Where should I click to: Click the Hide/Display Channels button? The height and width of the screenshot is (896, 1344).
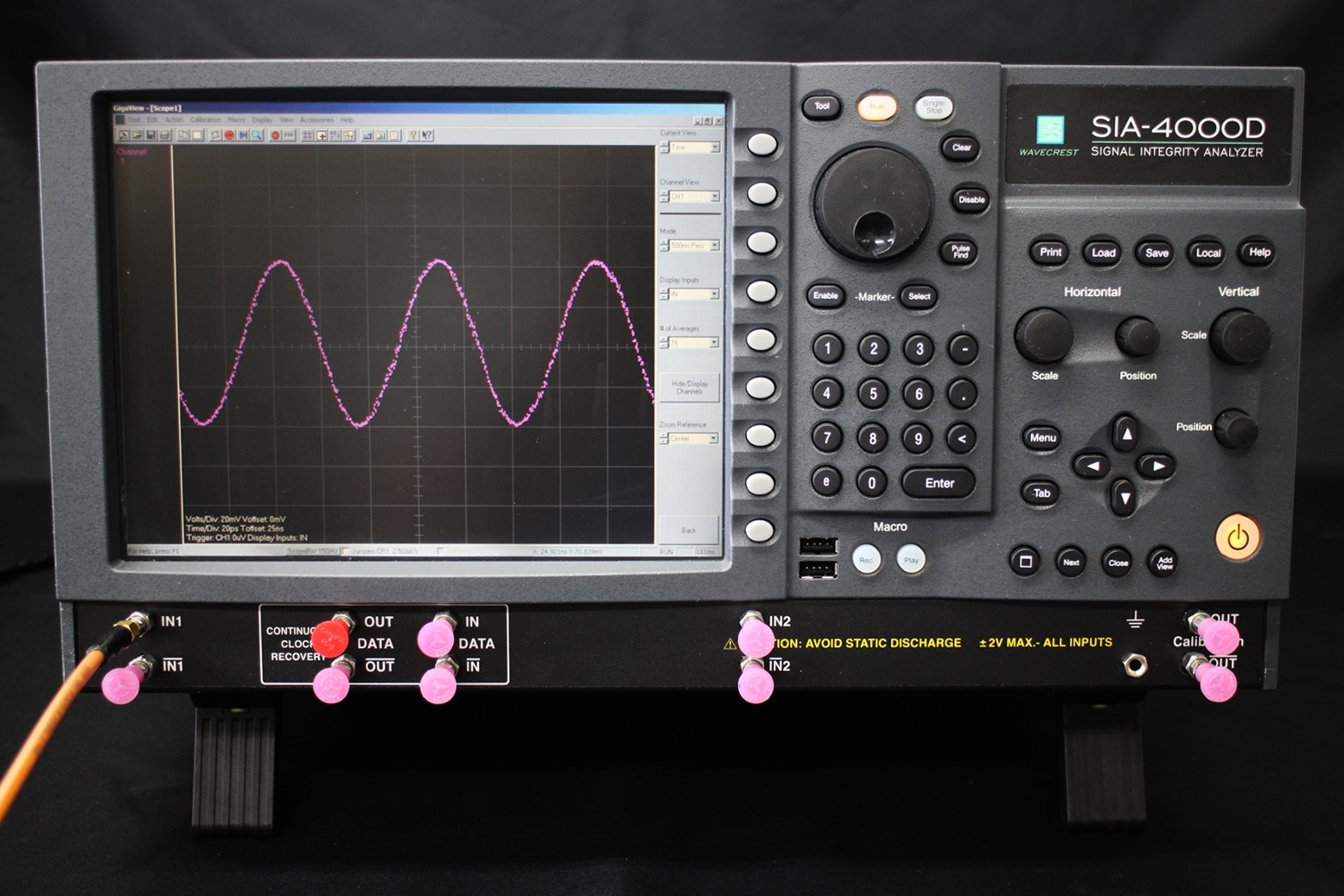689,387
